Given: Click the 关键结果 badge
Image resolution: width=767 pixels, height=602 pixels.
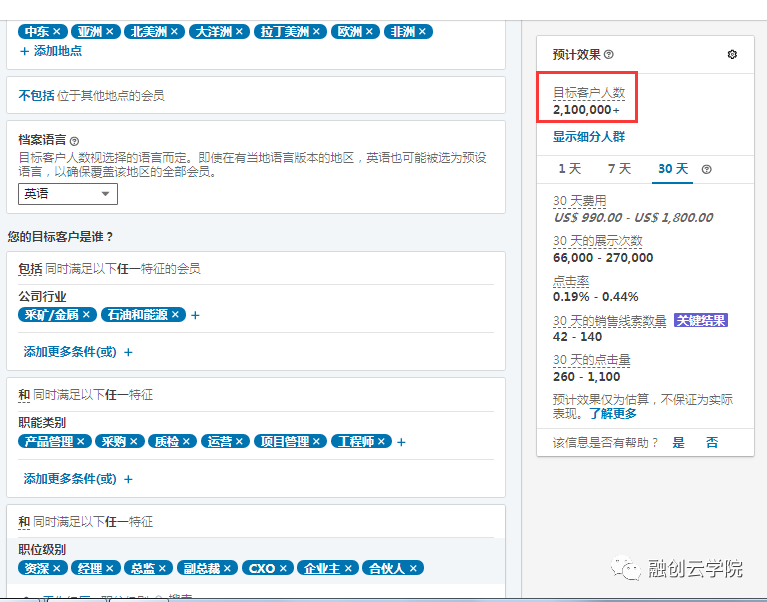Looking at the screenshot, I should tap(701, 320).
